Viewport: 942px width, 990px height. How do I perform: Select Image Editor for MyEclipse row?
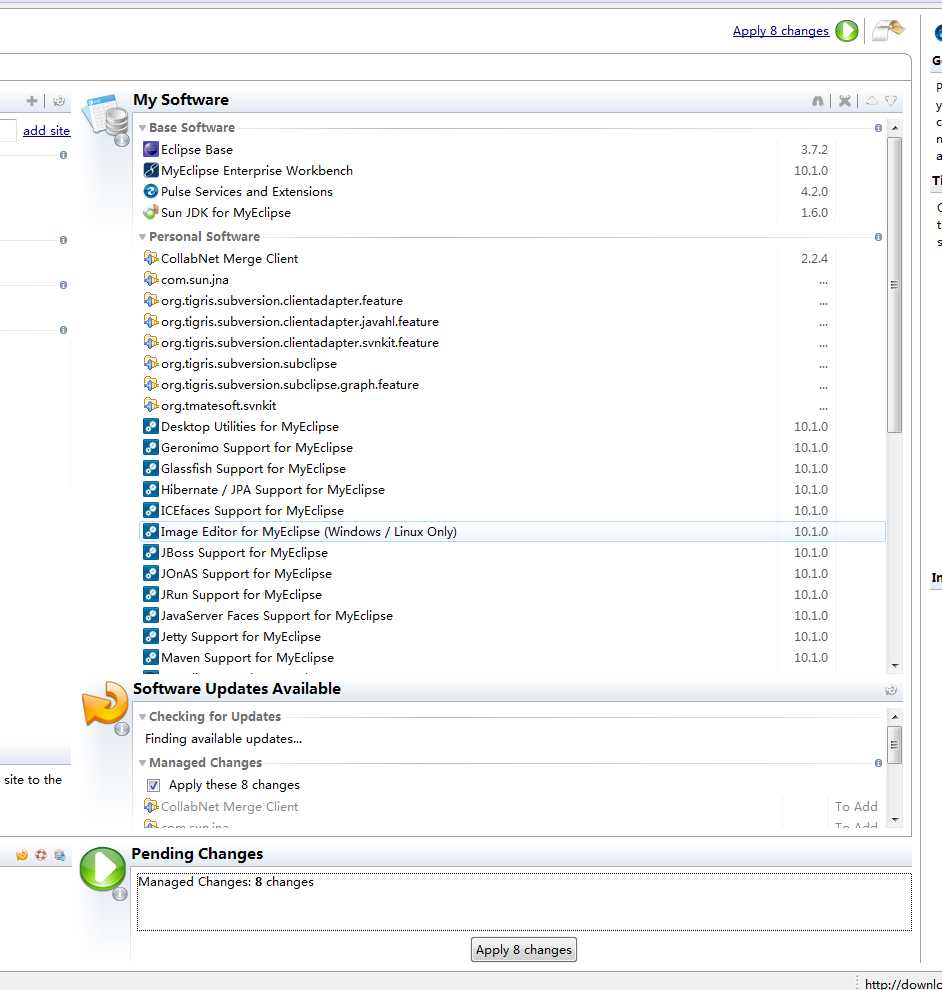(x=512, y=532)
